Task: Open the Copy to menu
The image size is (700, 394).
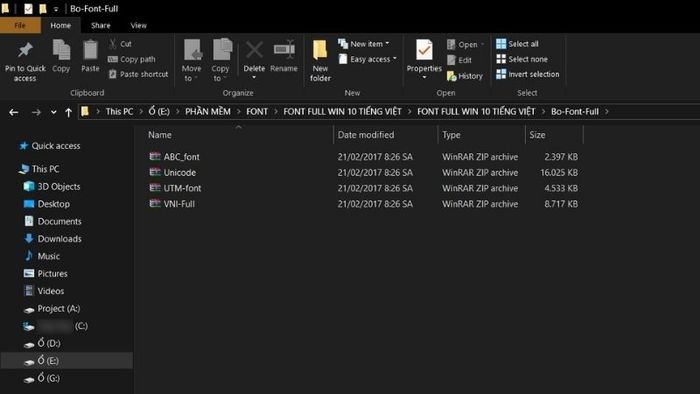Action: (x=221, y=60)
